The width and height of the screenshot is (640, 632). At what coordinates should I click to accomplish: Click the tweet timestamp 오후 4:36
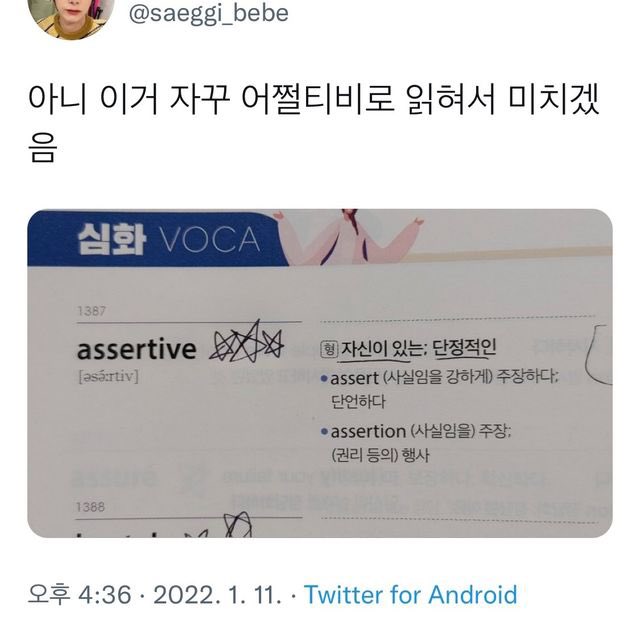click(80, 594)
